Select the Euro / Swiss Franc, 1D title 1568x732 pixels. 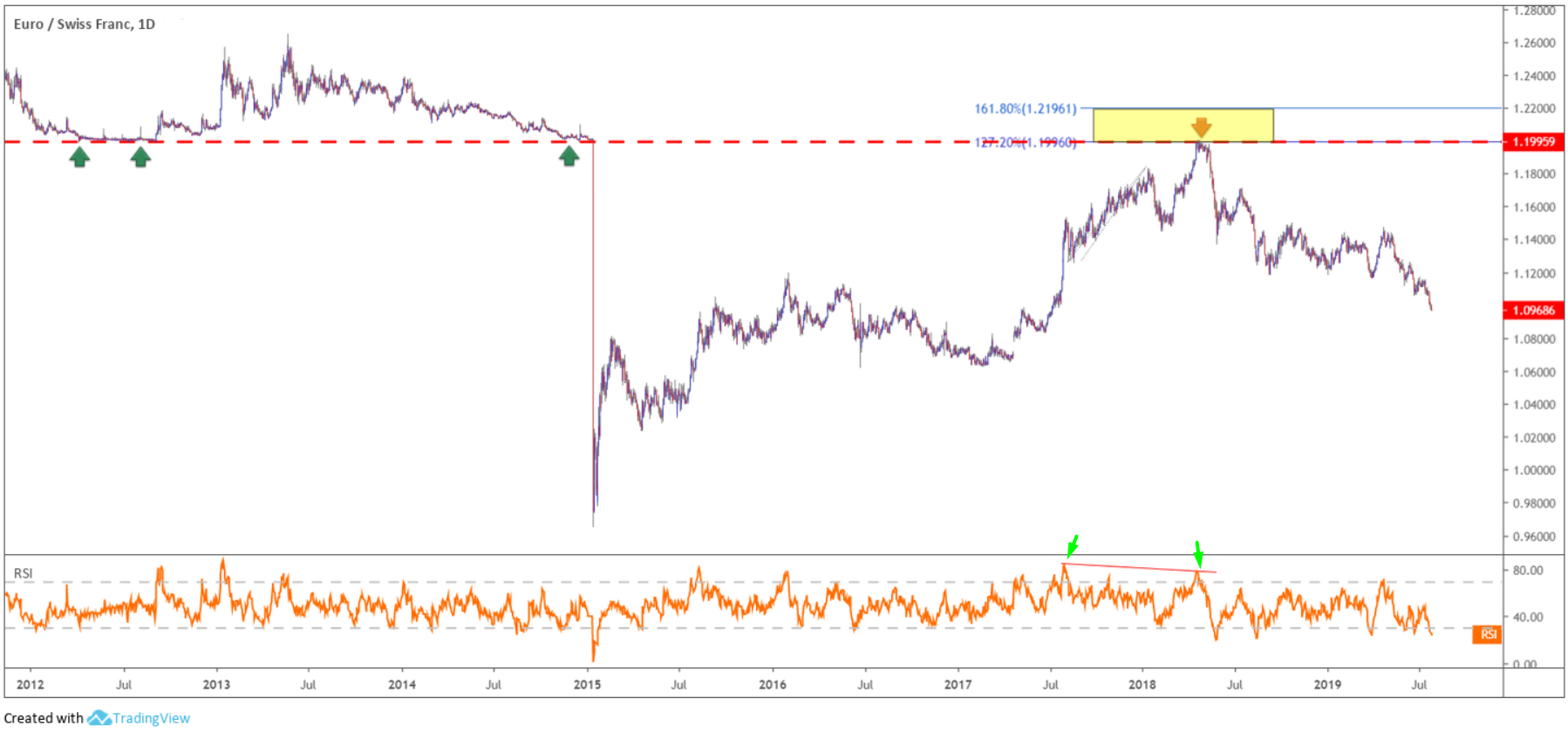point(85,24)
